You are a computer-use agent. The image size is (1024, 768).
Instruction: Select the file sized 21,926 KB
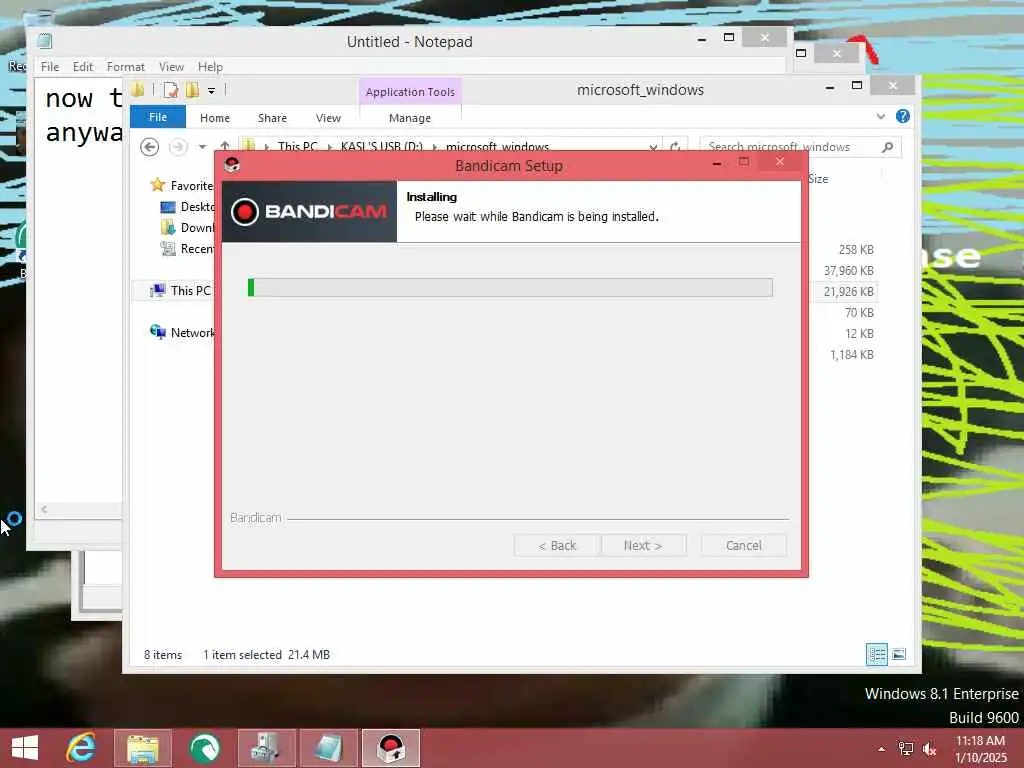tap(848, 291)
